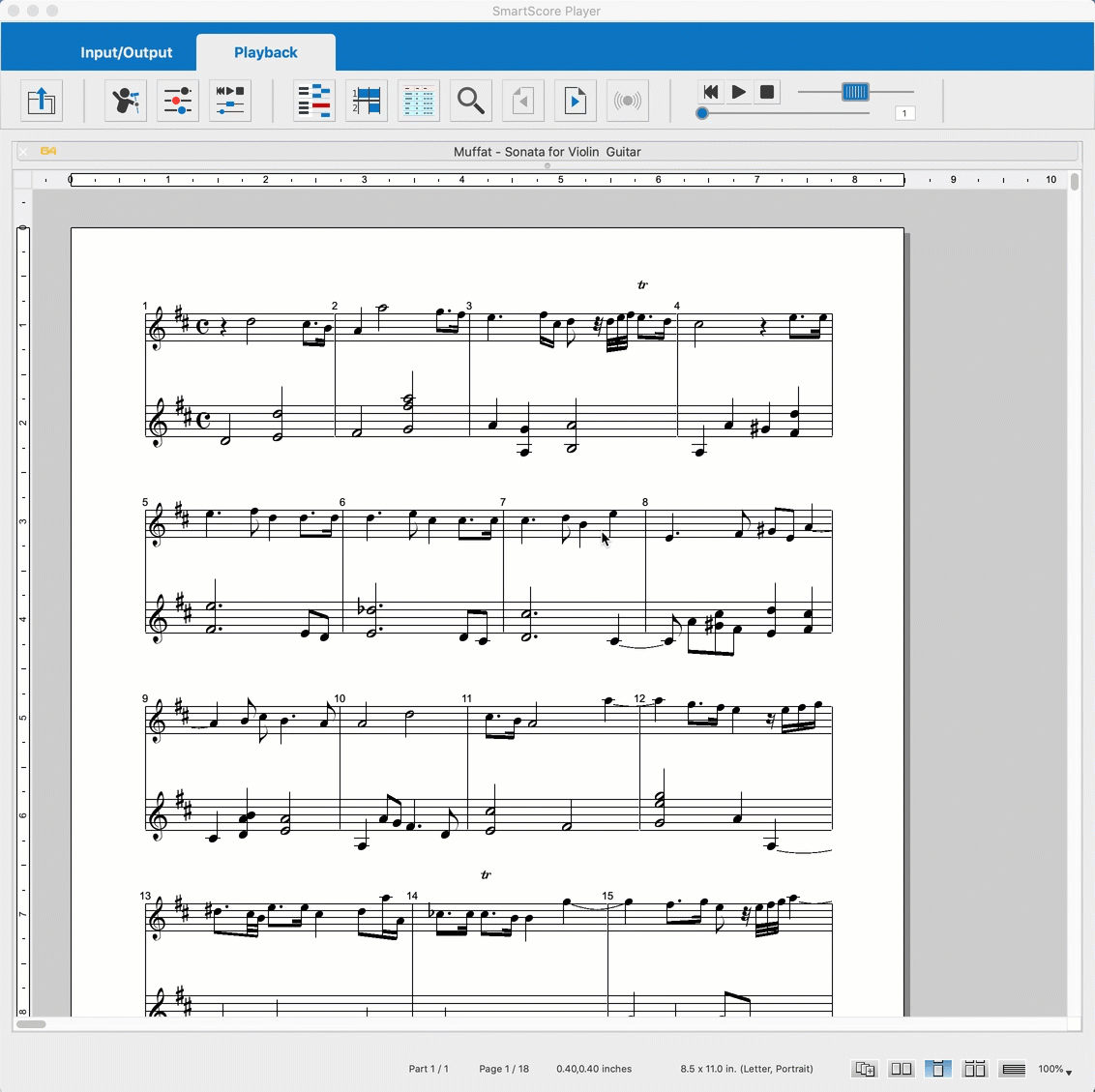Image resolution: width=1095 pixels, height=1092 pixels.
Task: Click the trill marking above measure 3
Action: 642,285
